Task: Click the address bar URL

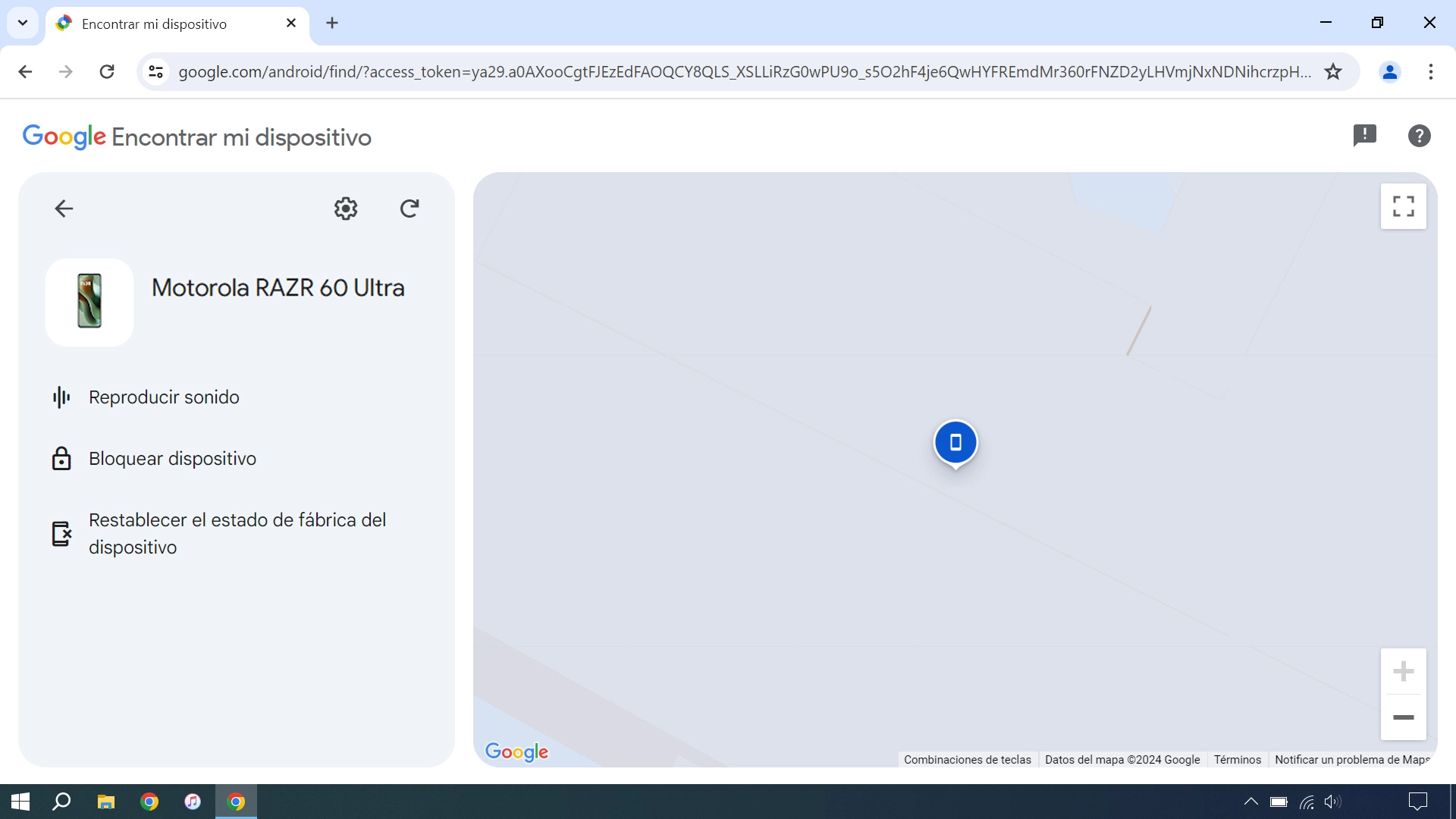Action: tap(744, 72)
